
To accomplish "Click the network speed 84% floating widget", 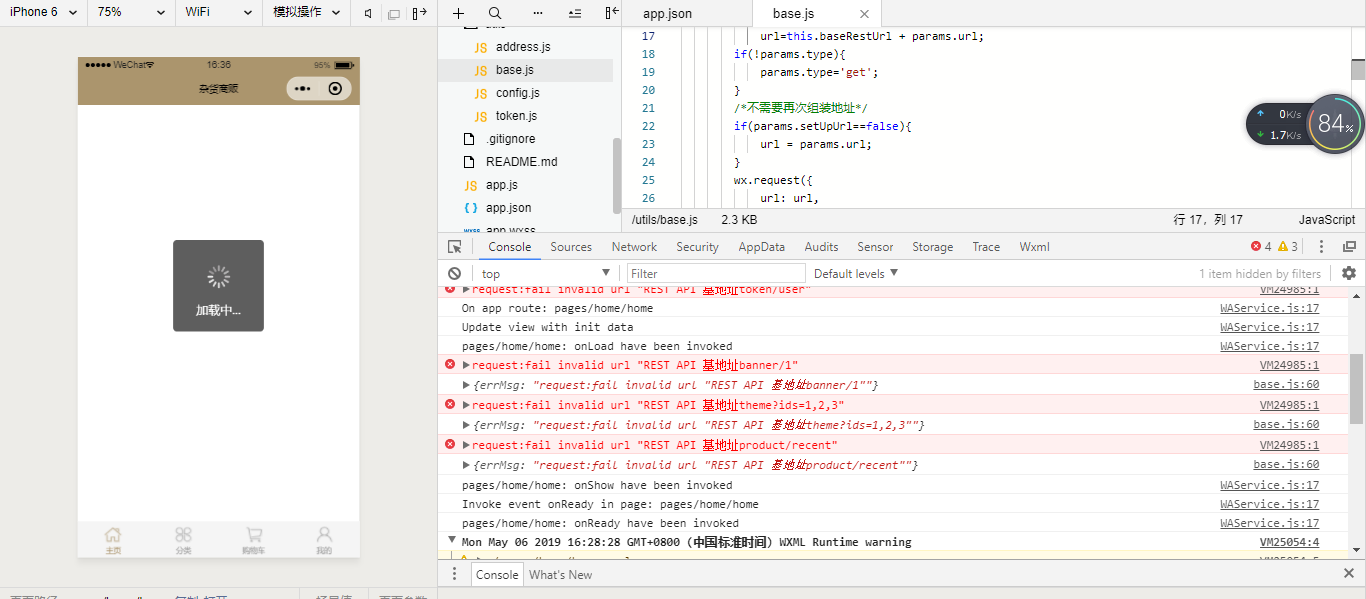I will [1335, 124].
